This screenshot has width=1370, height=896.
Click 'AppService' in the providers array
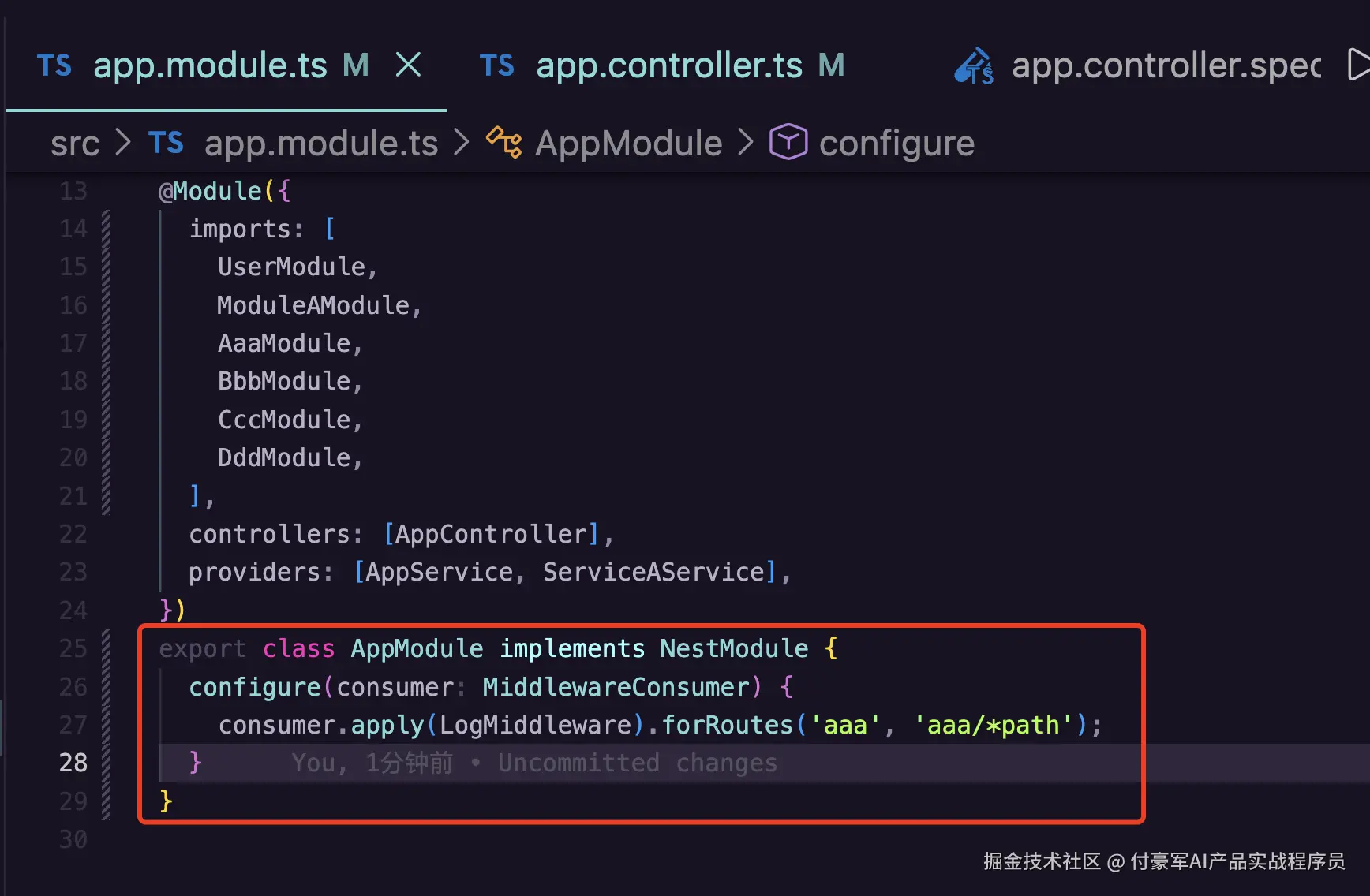point(440,572)
